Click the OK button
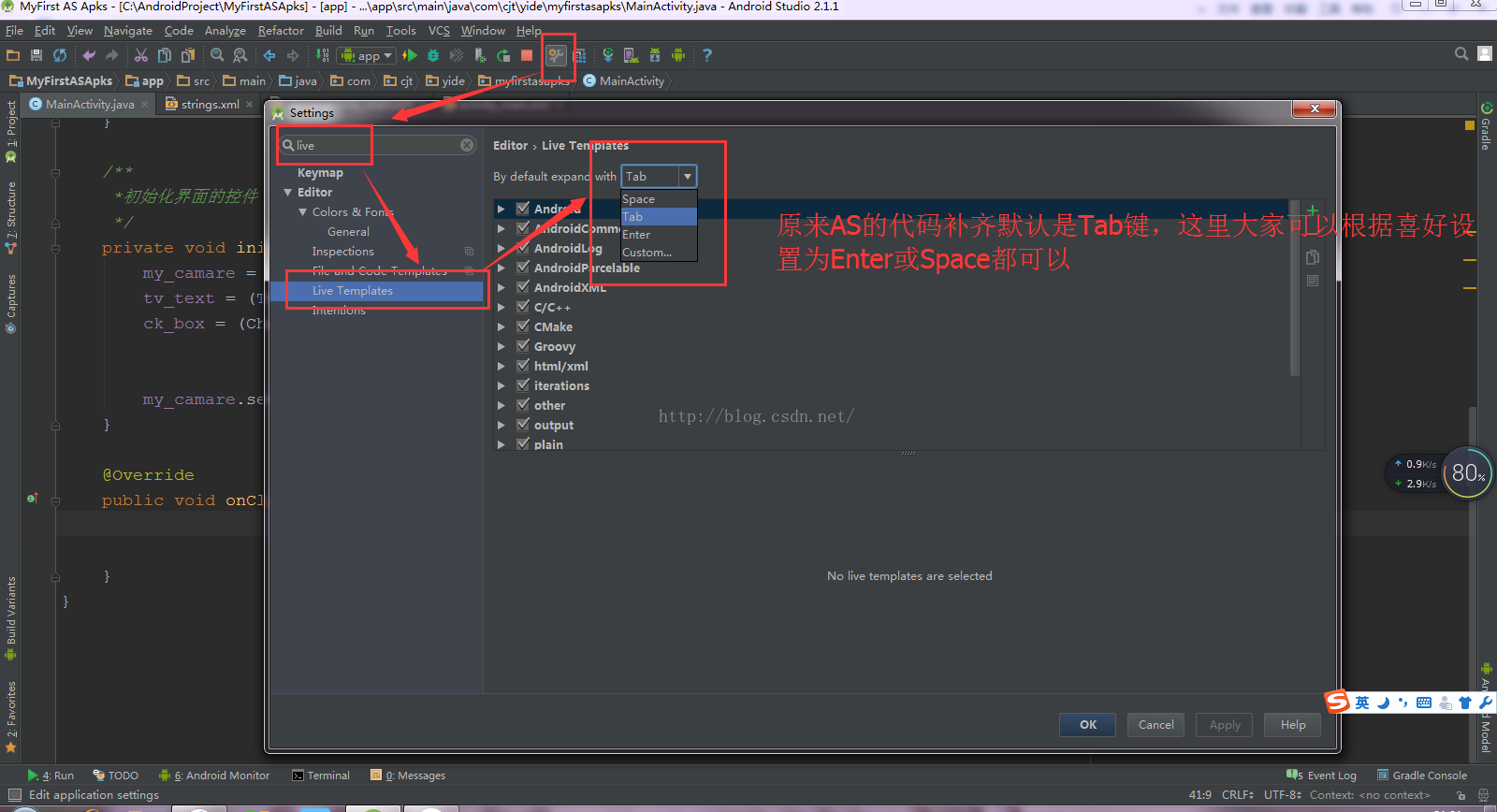Viewport: 1497px width, 812px height. pyautogui.click(x=1088, y=725)
